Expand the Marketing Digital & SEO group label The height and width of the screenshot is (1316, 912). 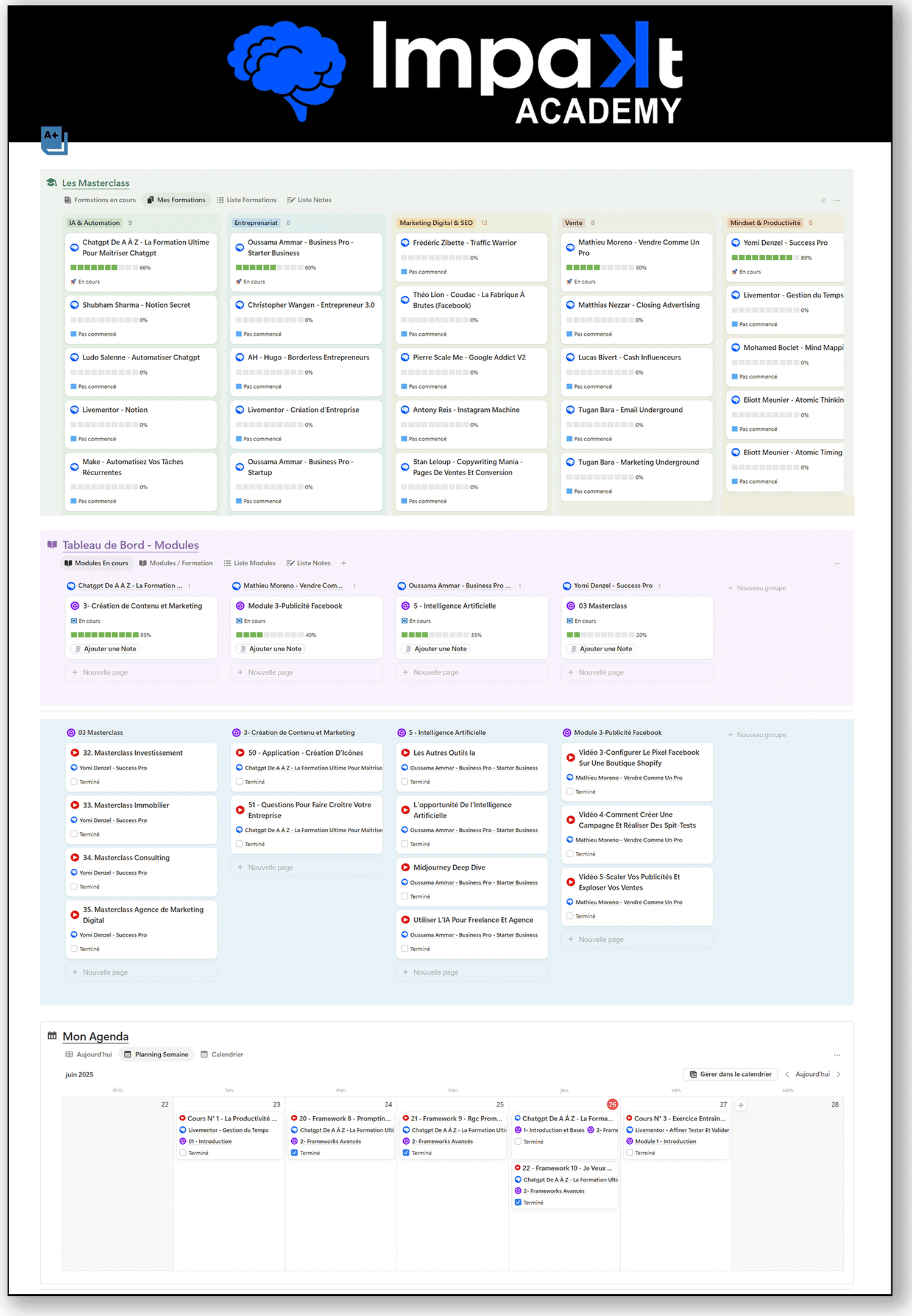coord(436,223)
